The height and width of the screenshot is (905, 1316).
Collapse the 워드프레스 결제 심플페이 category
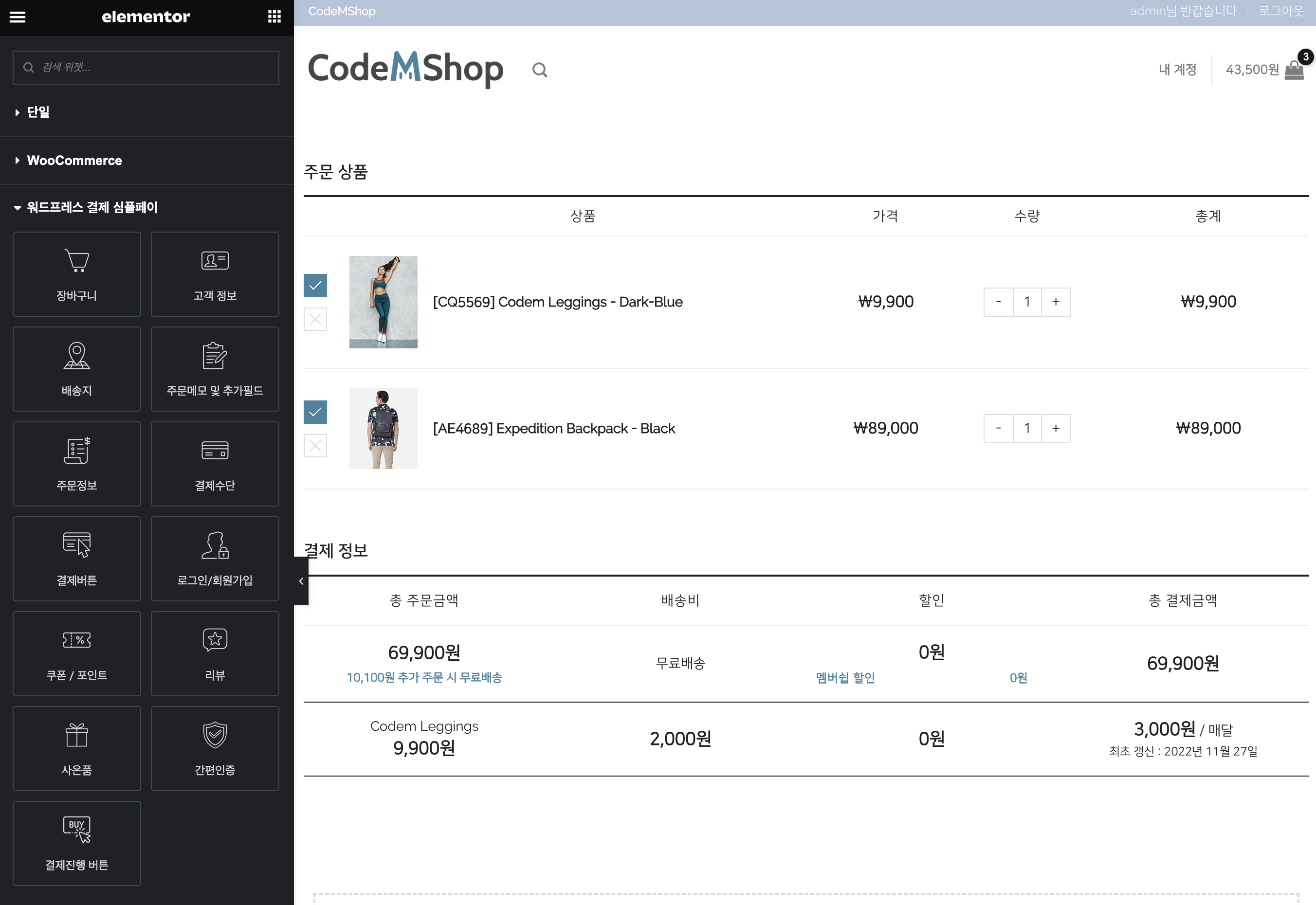pyautogui.click(x=92, y=208)
